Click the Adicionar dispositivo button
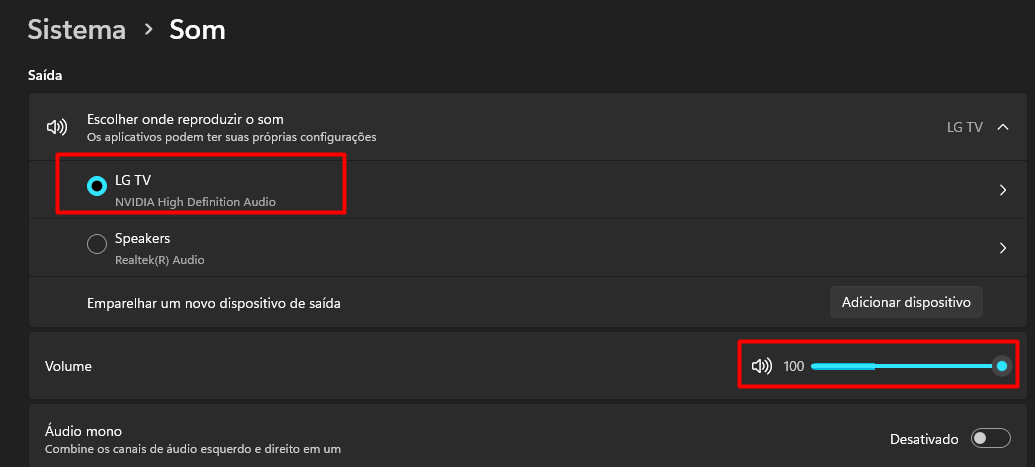The image size is (1035, 467). click(x=906, y=303)
